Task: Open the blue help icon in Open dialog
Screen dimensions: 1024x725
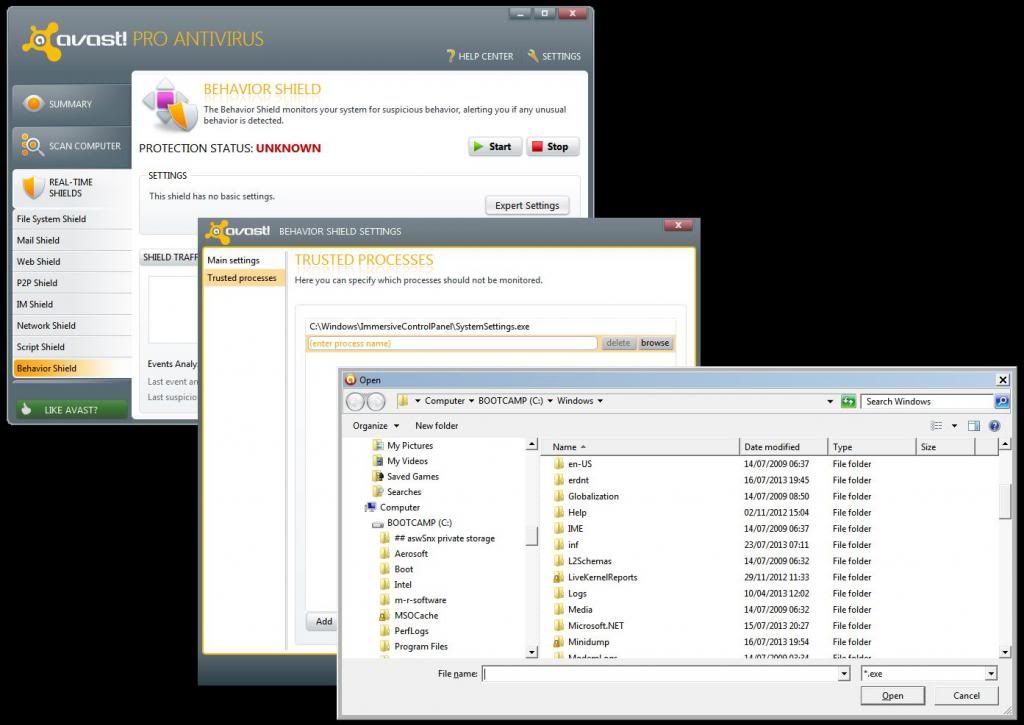Action: 994,426
